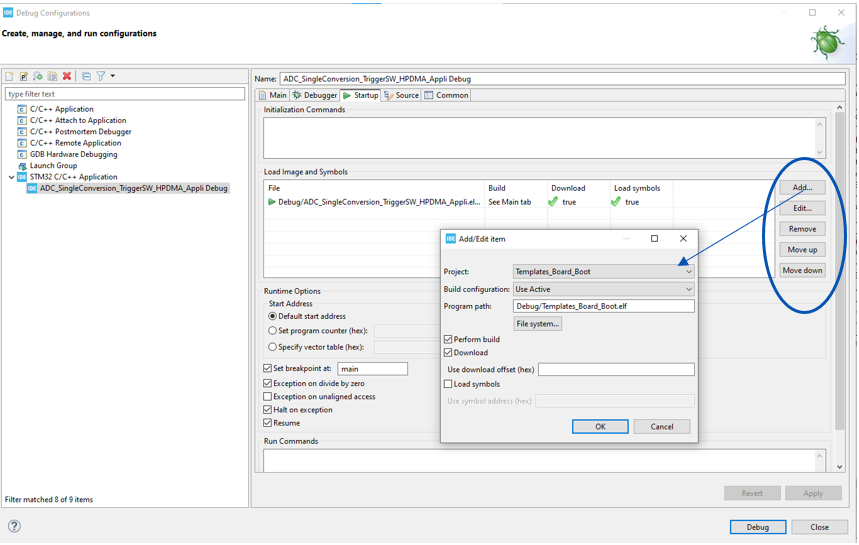Select Set program counter radio button

point(272,331)
